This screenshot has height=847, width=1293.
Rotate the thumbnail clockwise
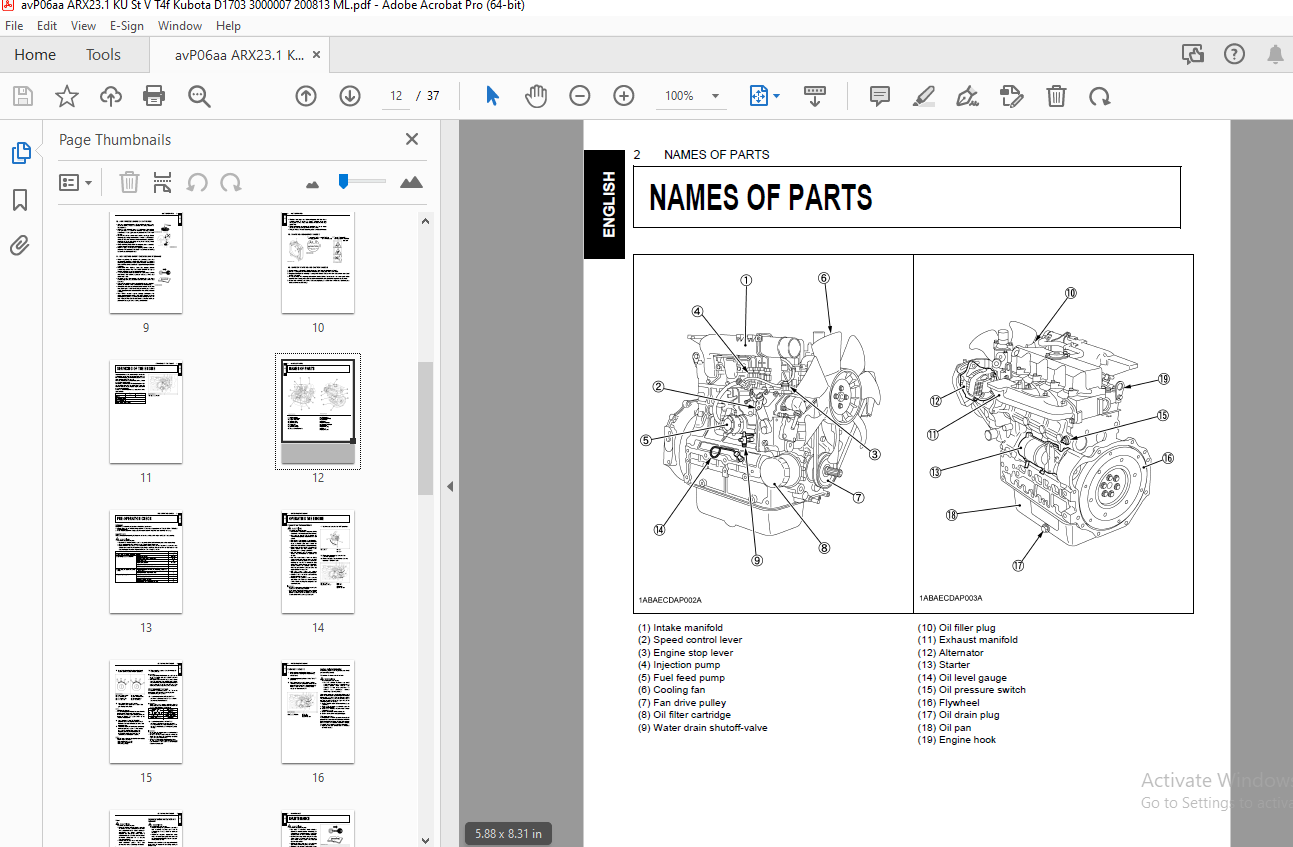(231, 182)
